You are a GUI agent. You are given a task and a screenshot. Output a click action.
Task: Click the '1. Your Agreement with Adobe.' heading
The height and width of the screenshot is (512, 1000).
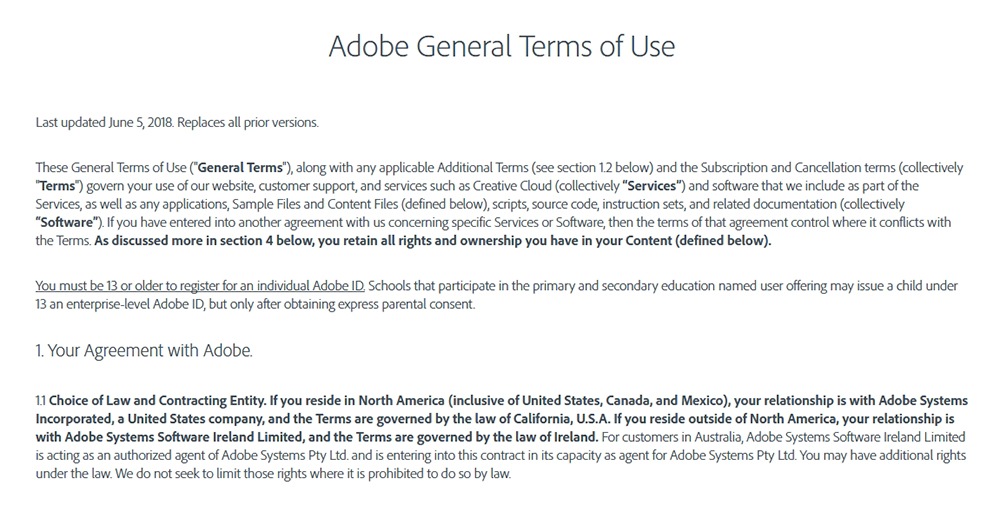coord(144,351)
